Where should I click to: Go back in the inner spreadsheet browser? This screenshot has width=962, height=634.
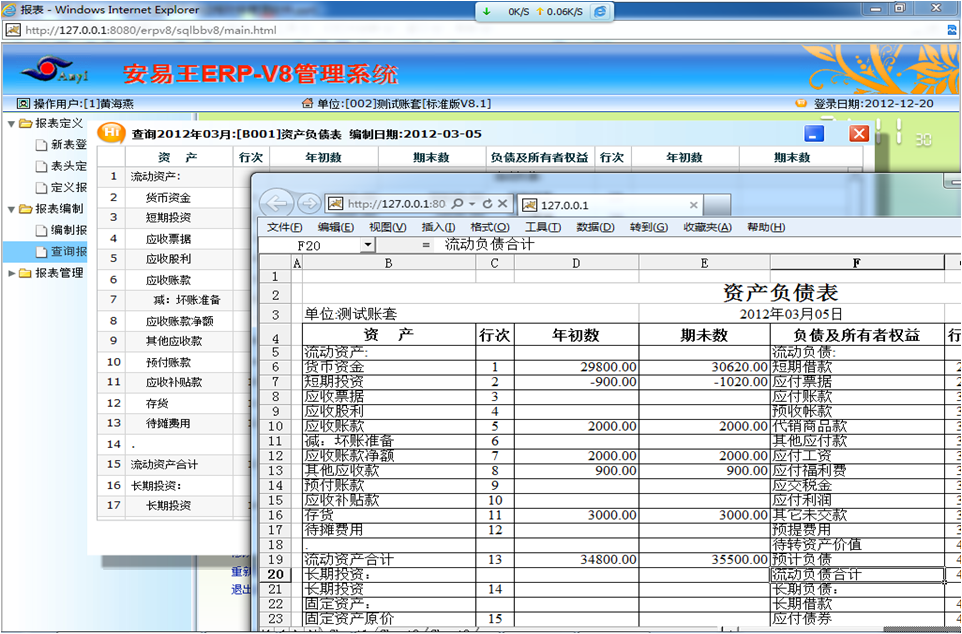click(277, 204)
